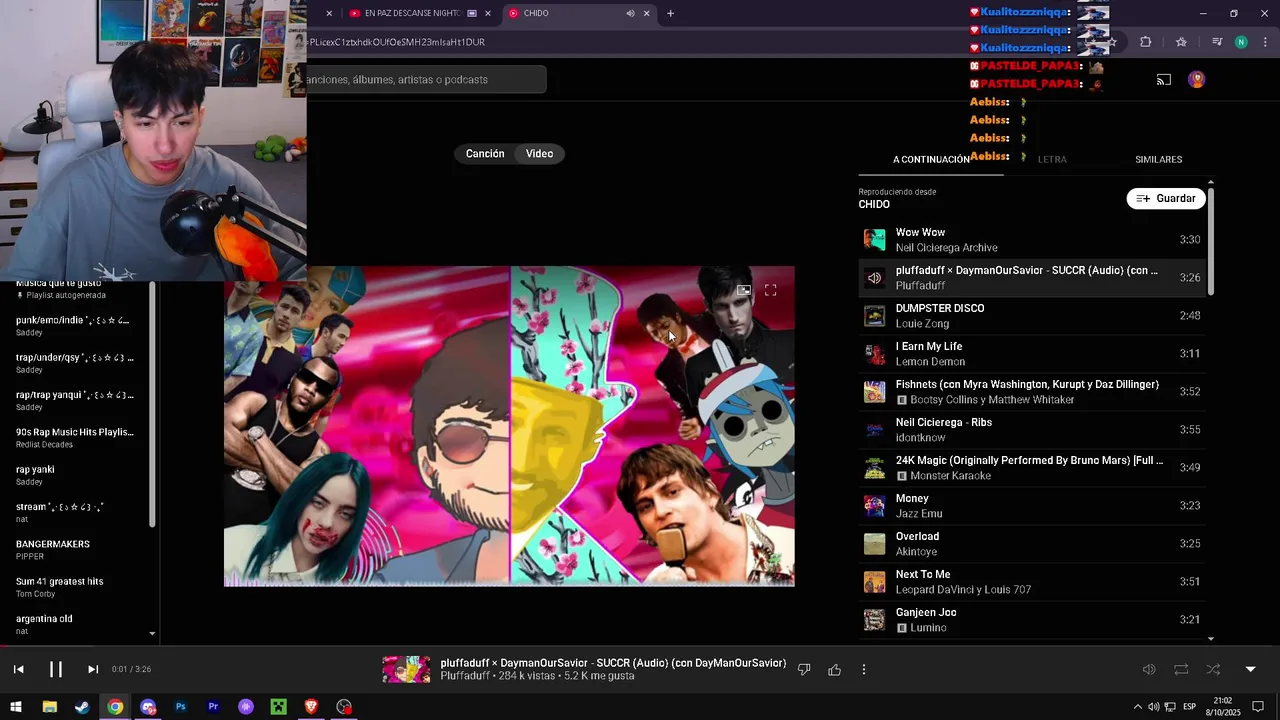1280x720 pixels.
Task: Dislike the current song
Action: click(x=804, y=669)
